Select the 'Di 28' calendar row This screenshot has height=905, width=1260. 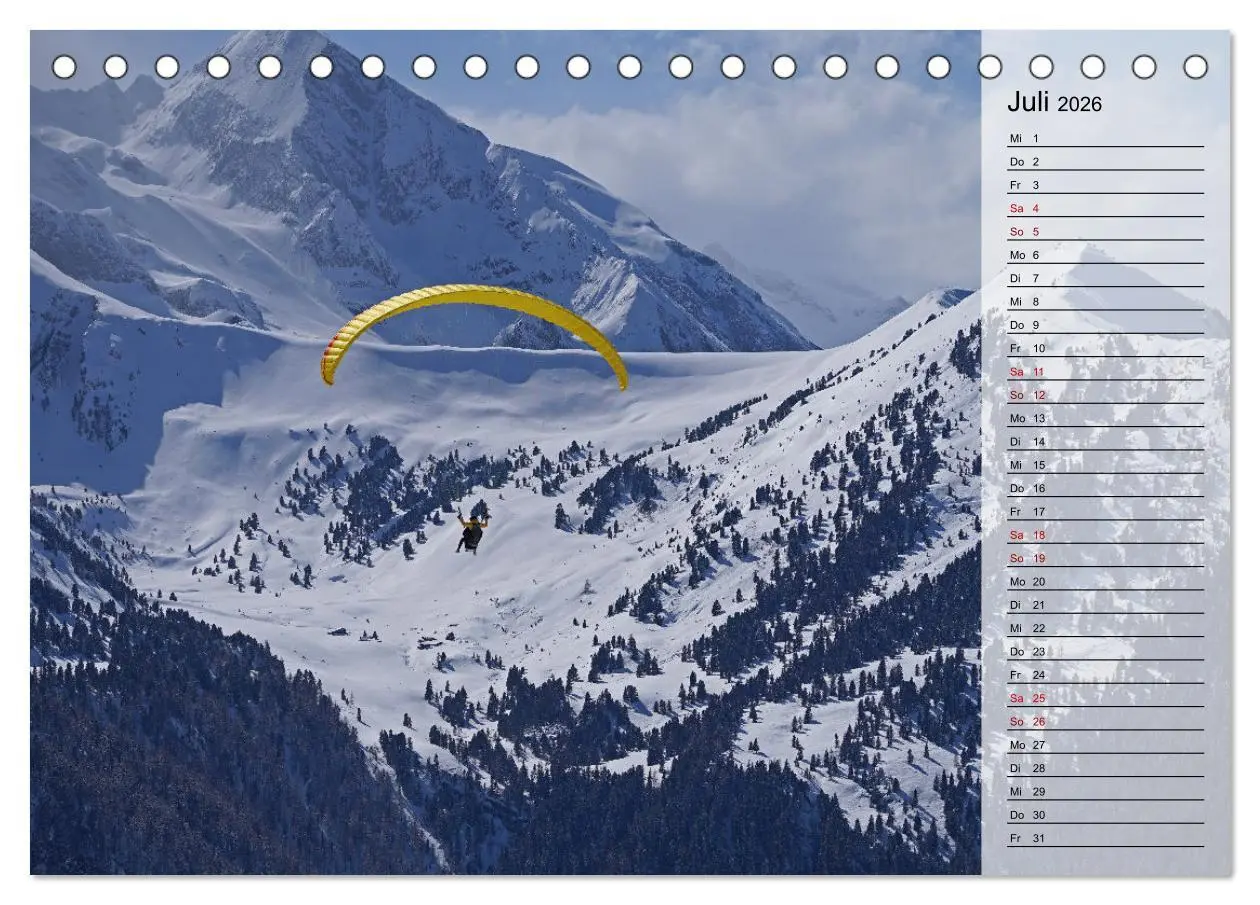(x=1105, y=768)
